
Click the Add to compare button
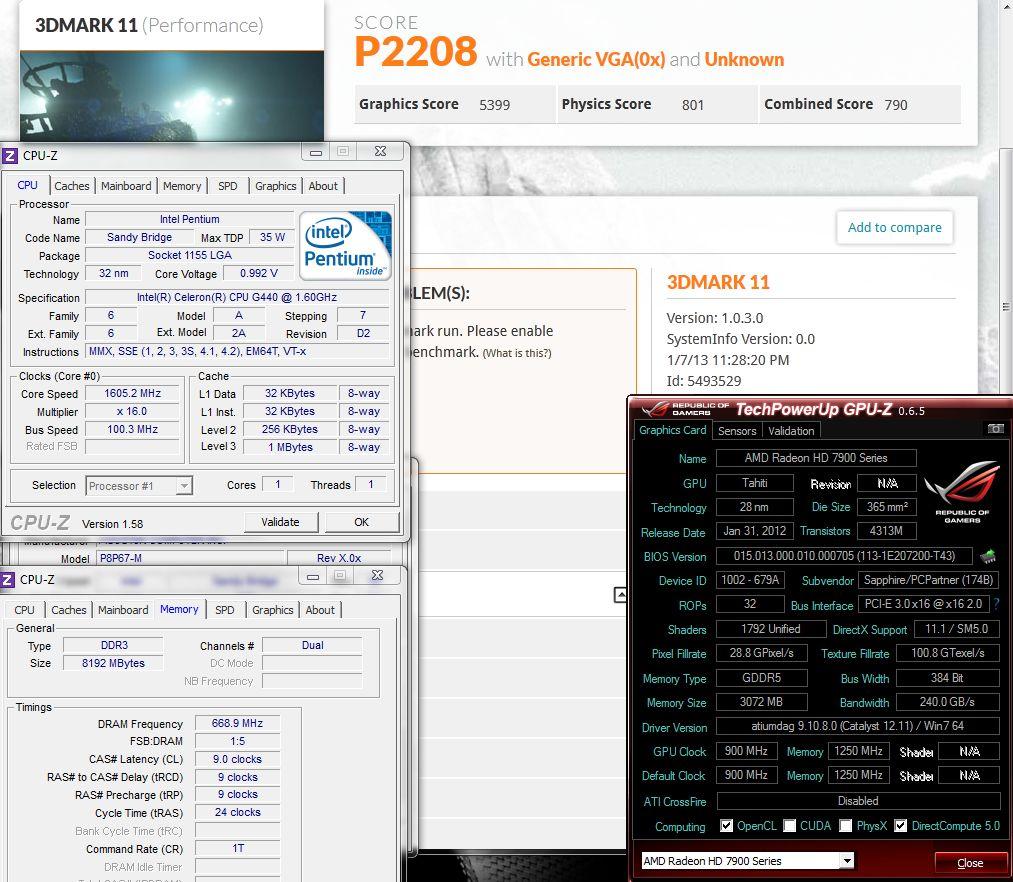coord(895,227)
